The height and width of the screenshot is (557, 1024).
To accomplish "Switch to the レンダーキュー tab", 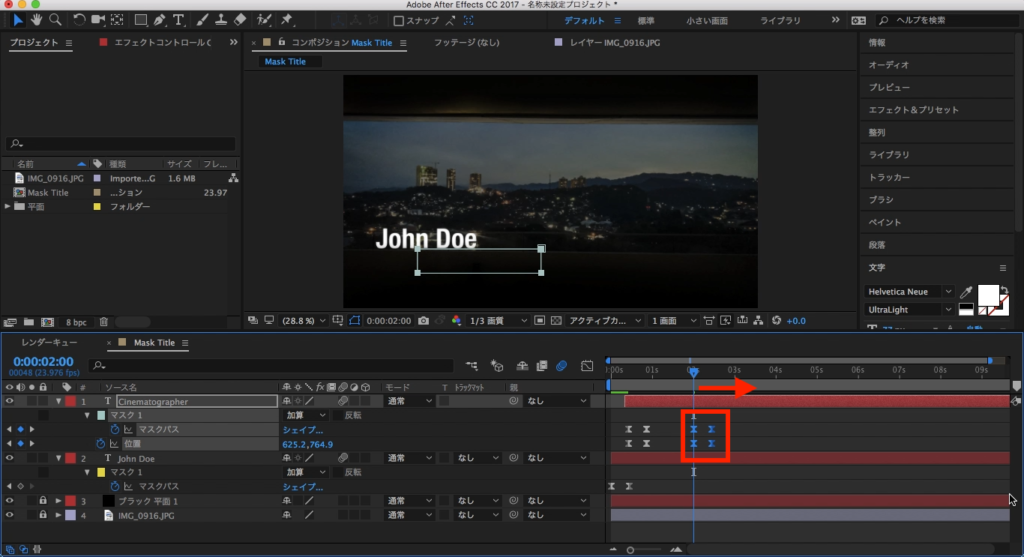I will [50, 343].
